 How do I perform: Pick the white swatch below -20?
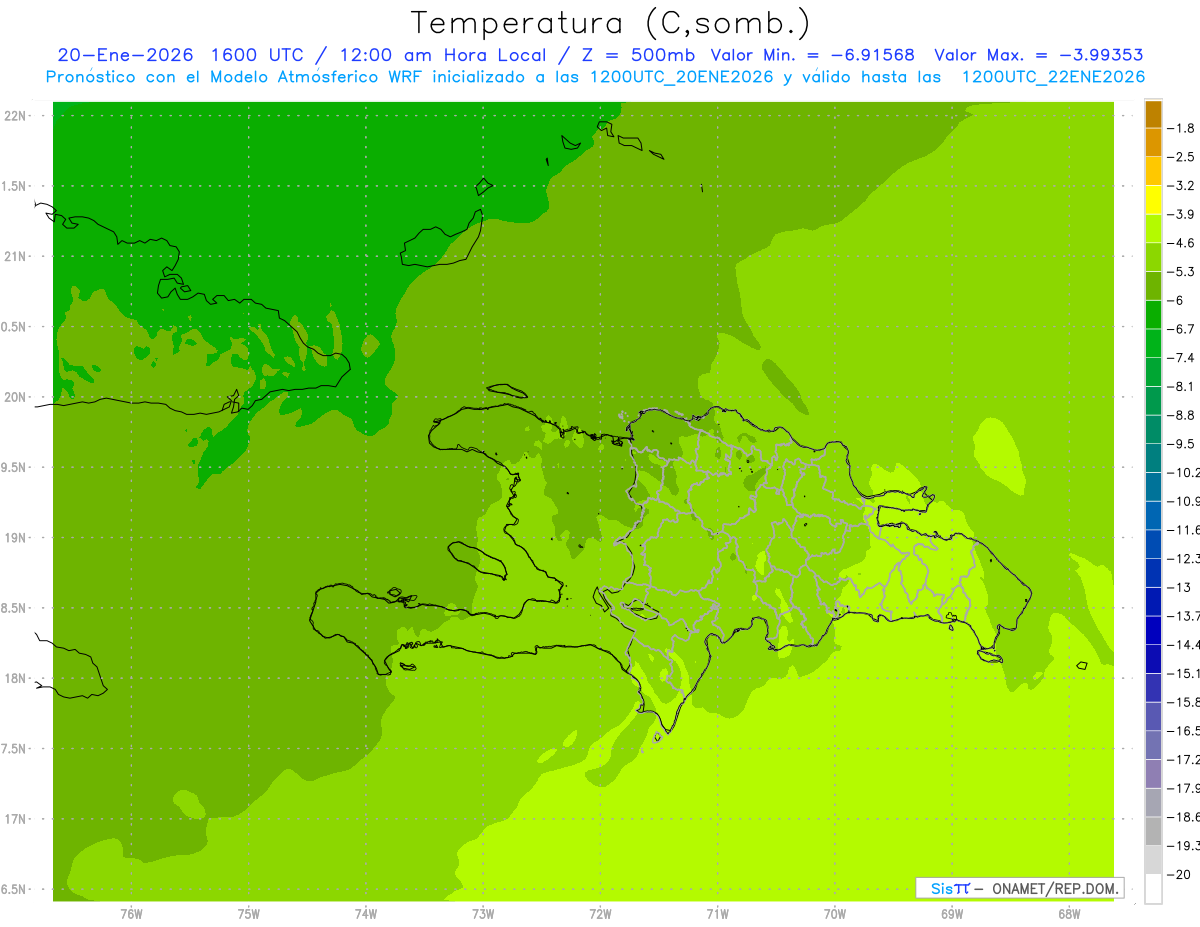pos(1153,889)
